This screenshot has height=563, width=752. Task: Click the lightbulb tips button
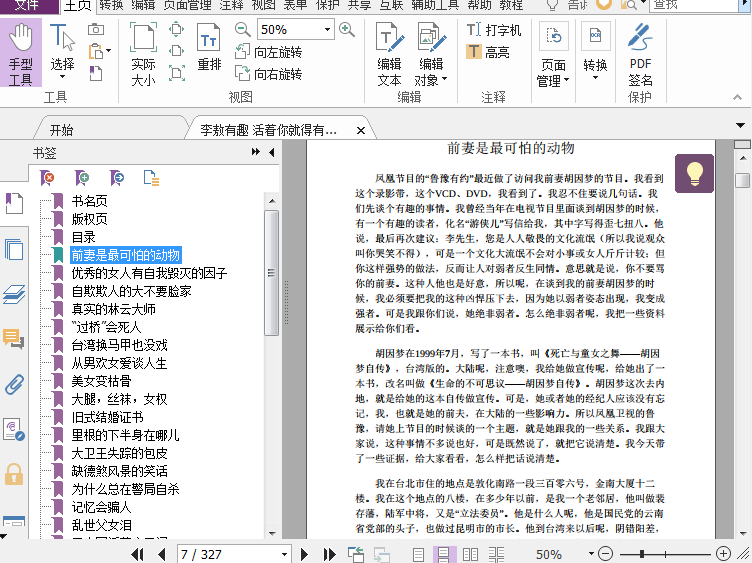(694, 173)
